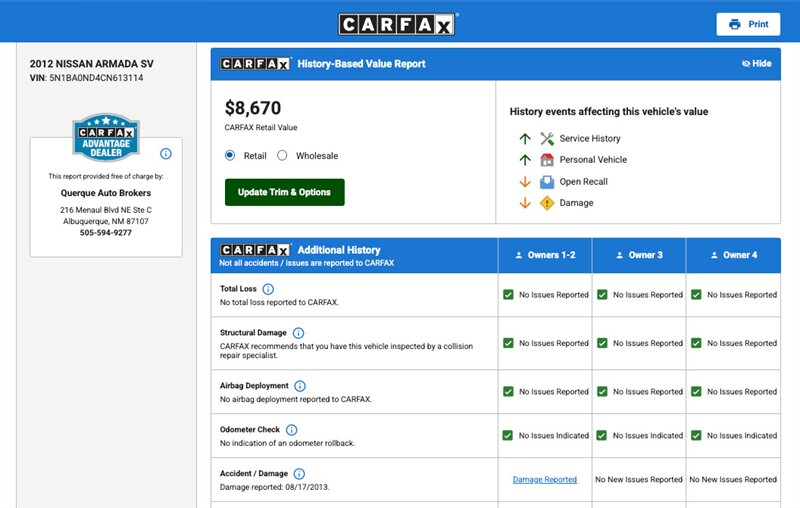The image size is (800, 508).
Task: Click Update Trim & Options button
Action: click(x=285, y=192)
